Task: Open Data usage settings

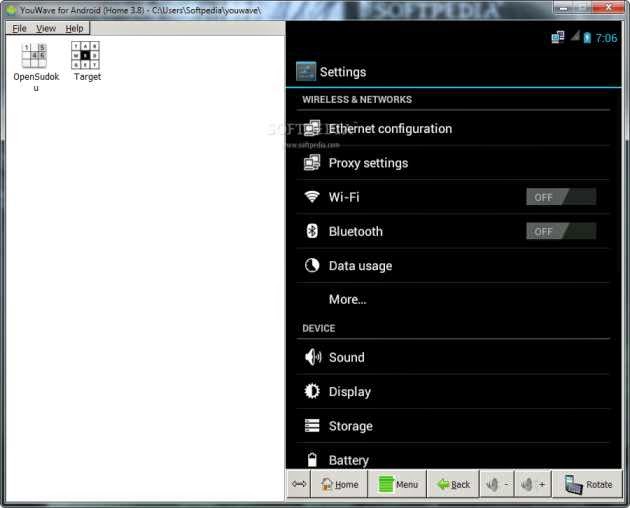Action: pyautogui.click(x=453, y=265)
